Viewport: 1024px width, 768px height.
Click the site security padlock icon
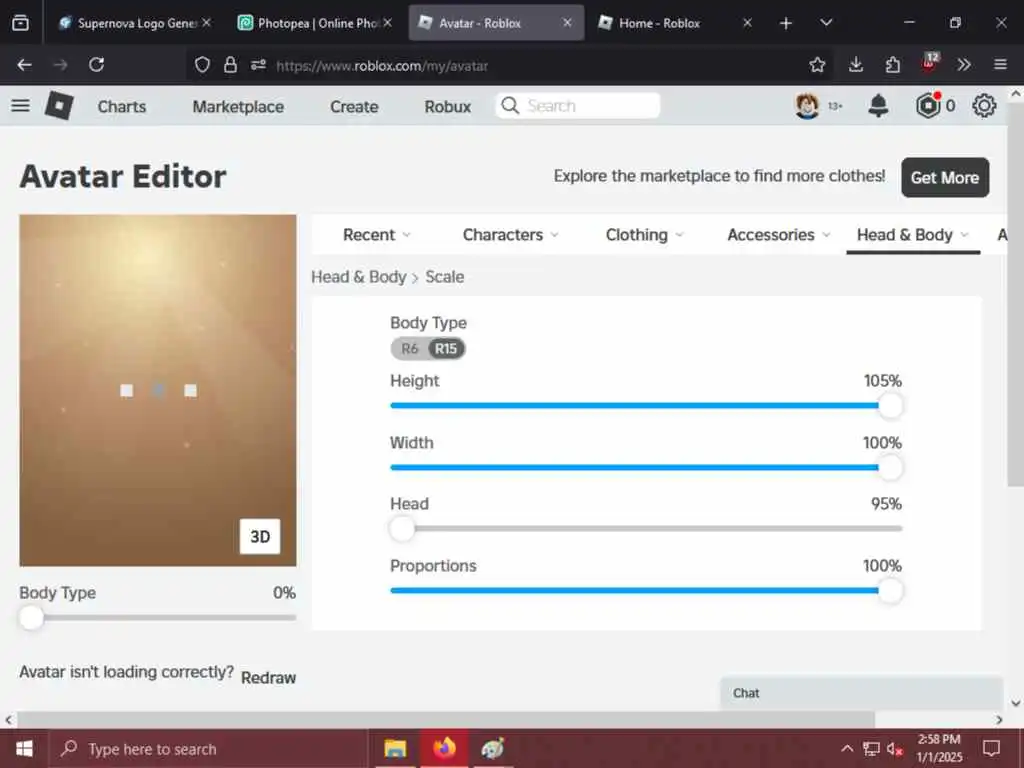pos(230,65)
